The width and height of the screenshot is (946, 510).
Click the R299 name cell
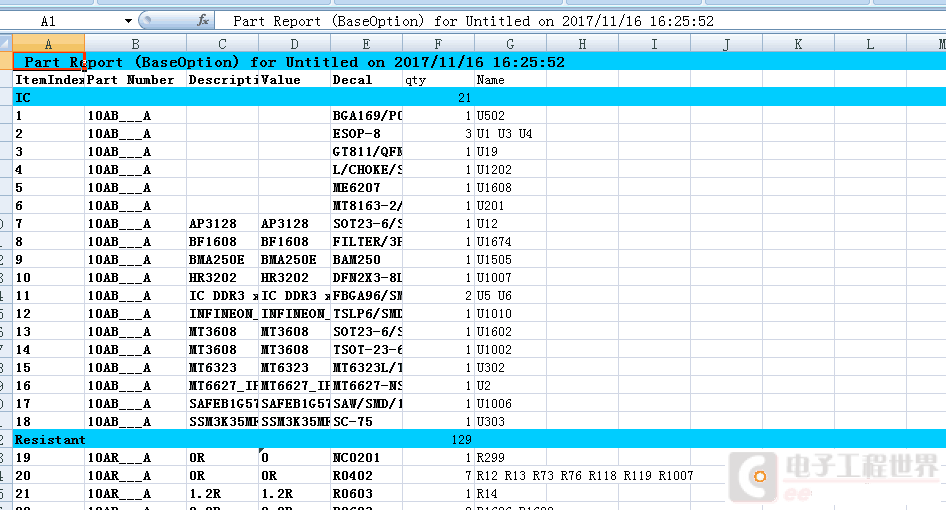(x=510, y=457)
